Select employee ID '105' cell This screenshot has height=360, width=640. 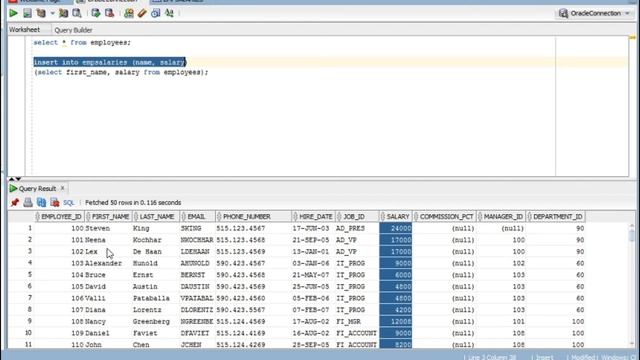point(59,287)
